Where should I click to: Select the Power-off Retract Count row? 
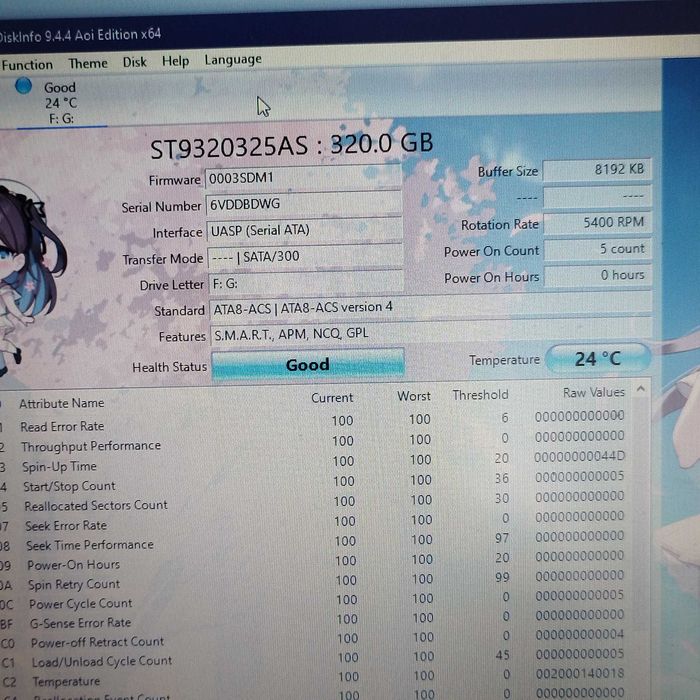pyautogui.click(x=312, y=639)
